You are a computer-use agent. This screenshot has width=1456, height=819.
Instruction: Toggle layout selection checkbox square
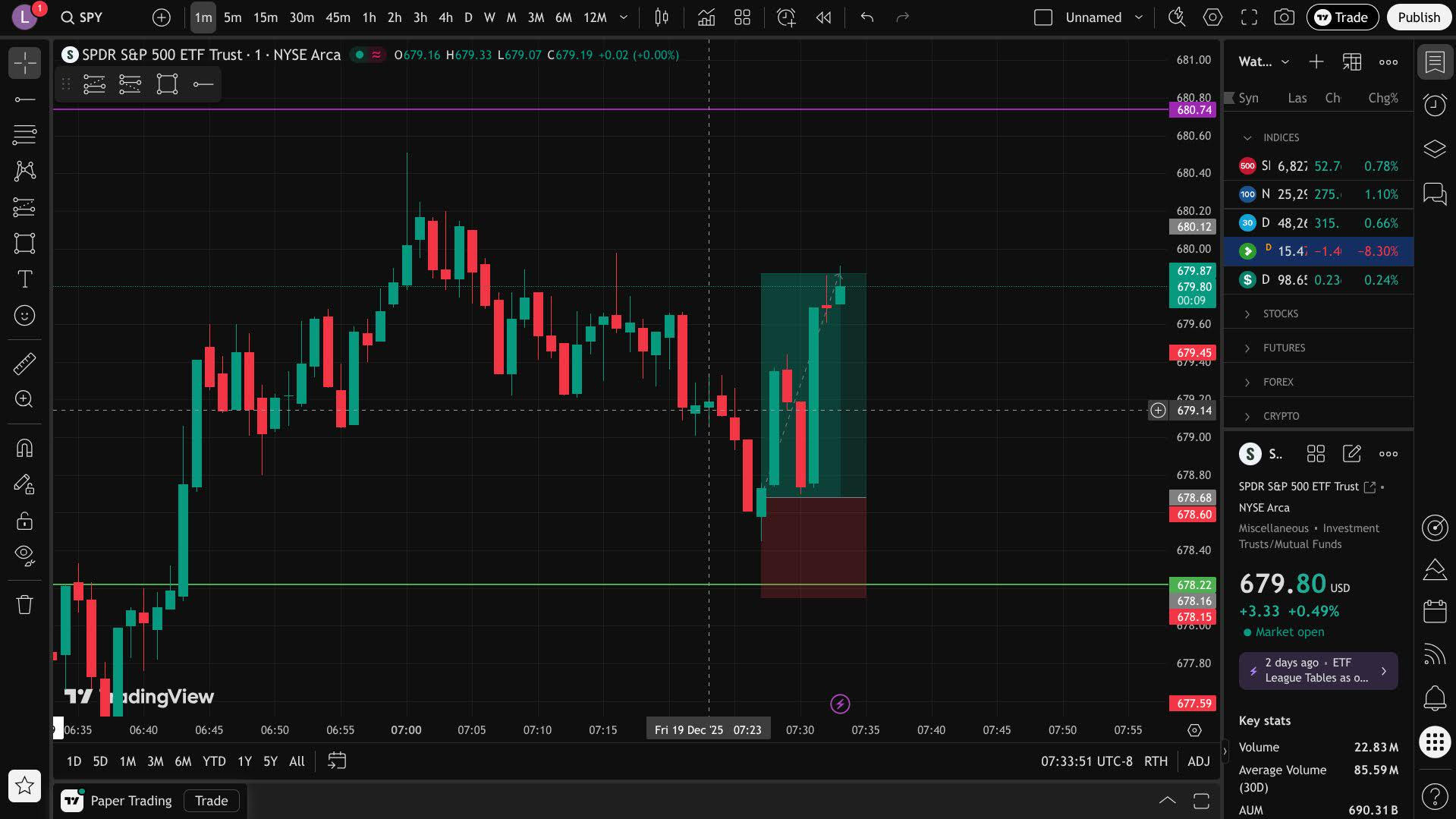1043,17
